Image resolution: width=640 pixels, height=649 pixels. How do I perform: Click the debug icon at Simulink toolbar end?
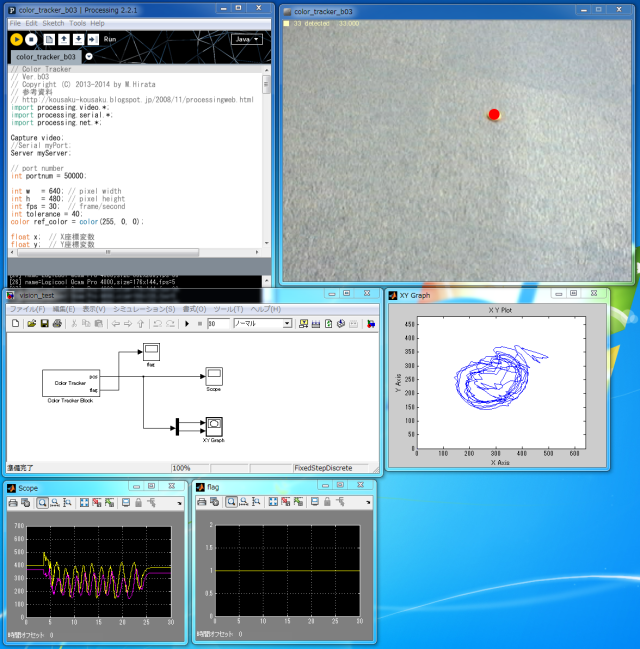point(371,324)
